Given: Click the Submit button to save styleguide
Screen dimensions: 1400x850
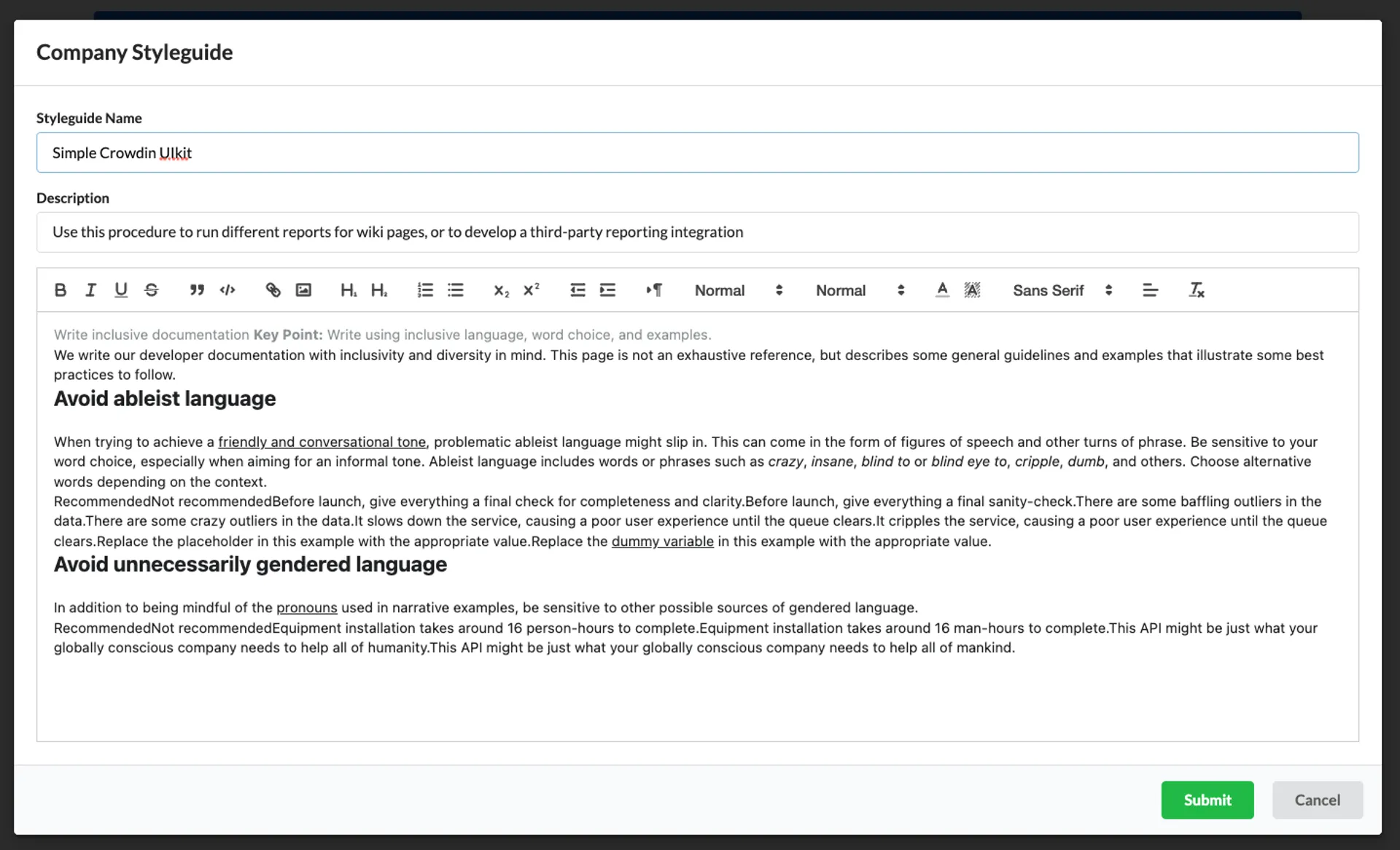Looking at the screenshot, I should [x=1207, y=799].
